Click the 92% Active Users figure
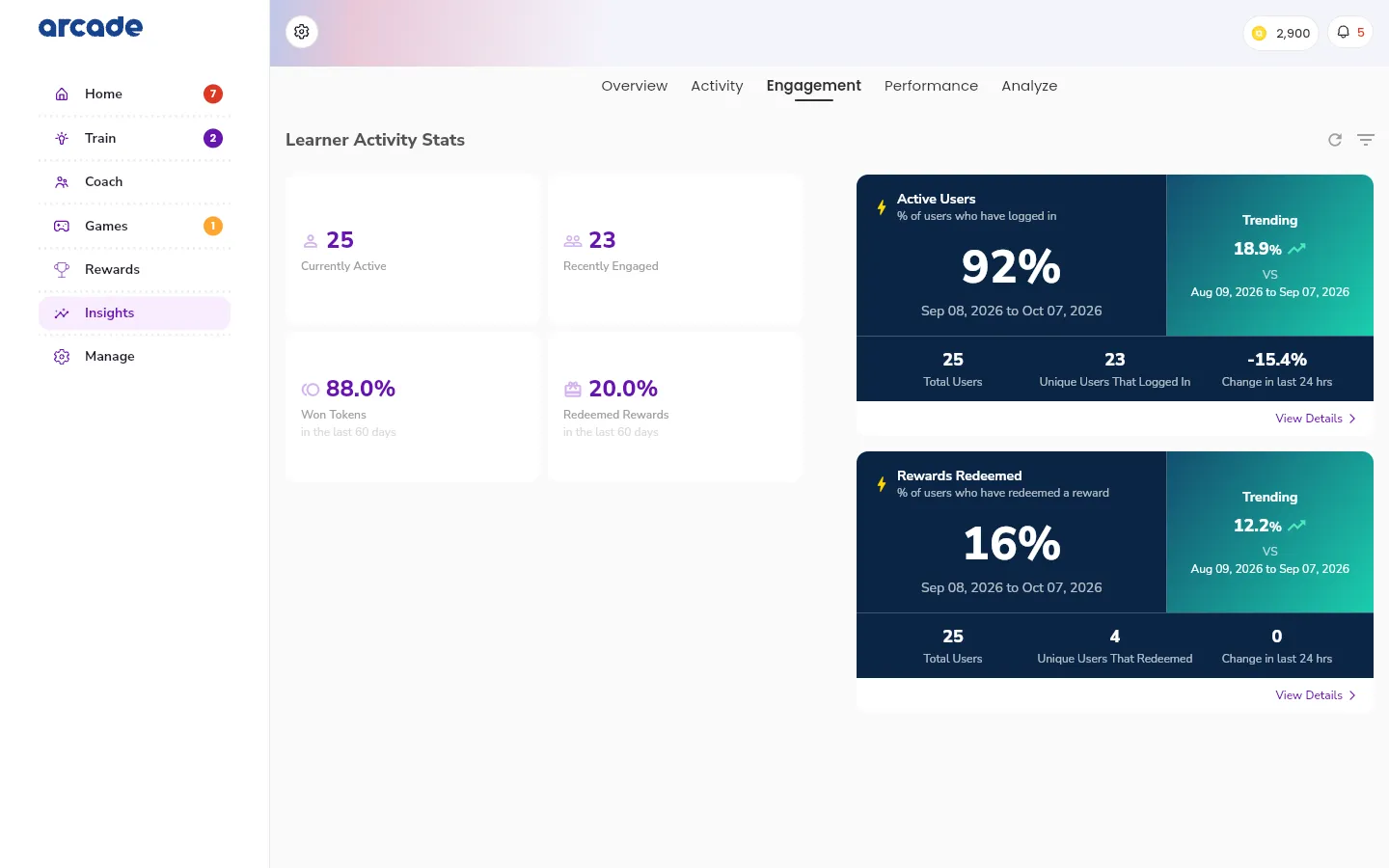 point(1011,267)
